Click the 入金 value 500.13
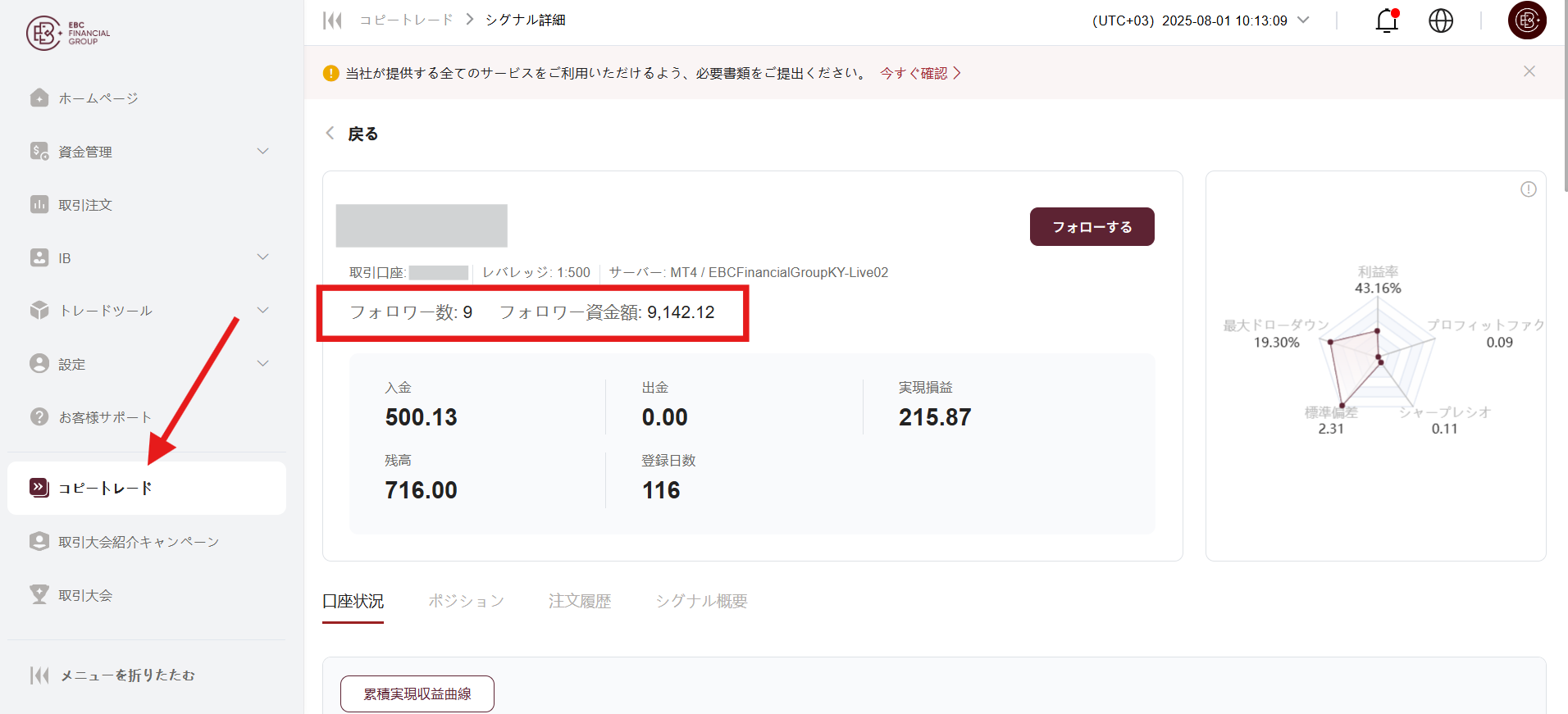1568x714 pixels. pos(422,417)
